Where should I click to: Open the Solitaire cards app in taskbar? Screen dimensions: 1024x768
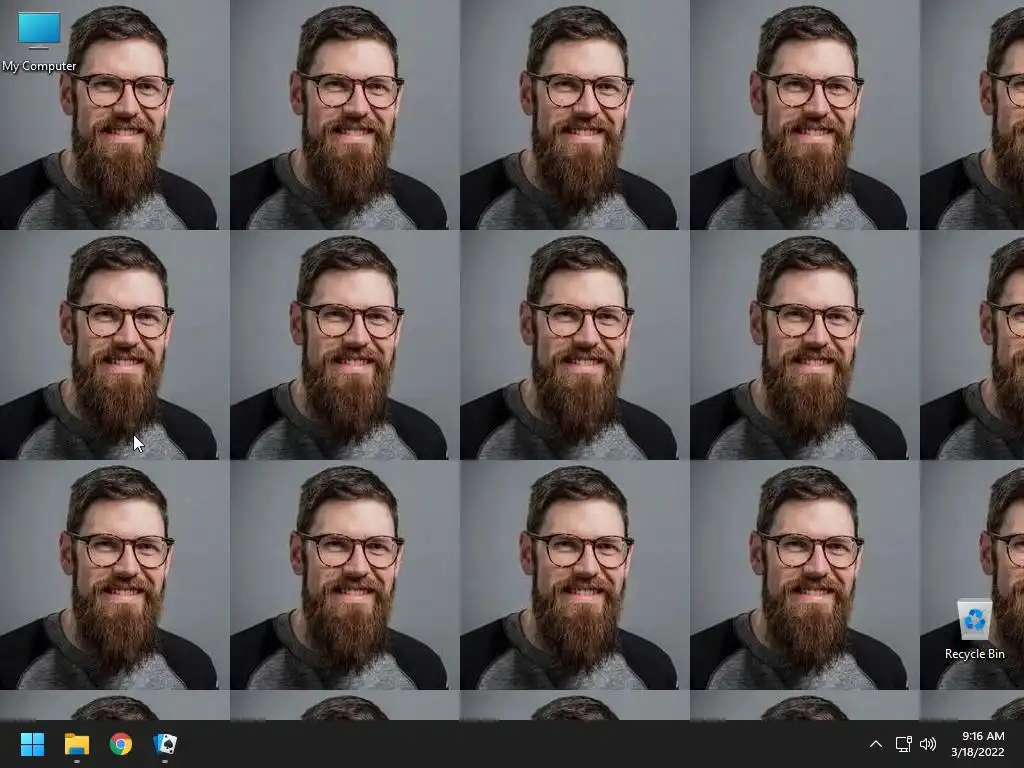click(x=165, y=744)
